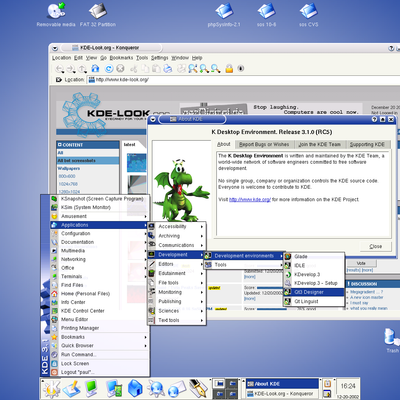Click the Stop icon in Konqueror toolbar
Viewport: 400px width, 400px height.
pyautogui.click(x=120, y=69)
